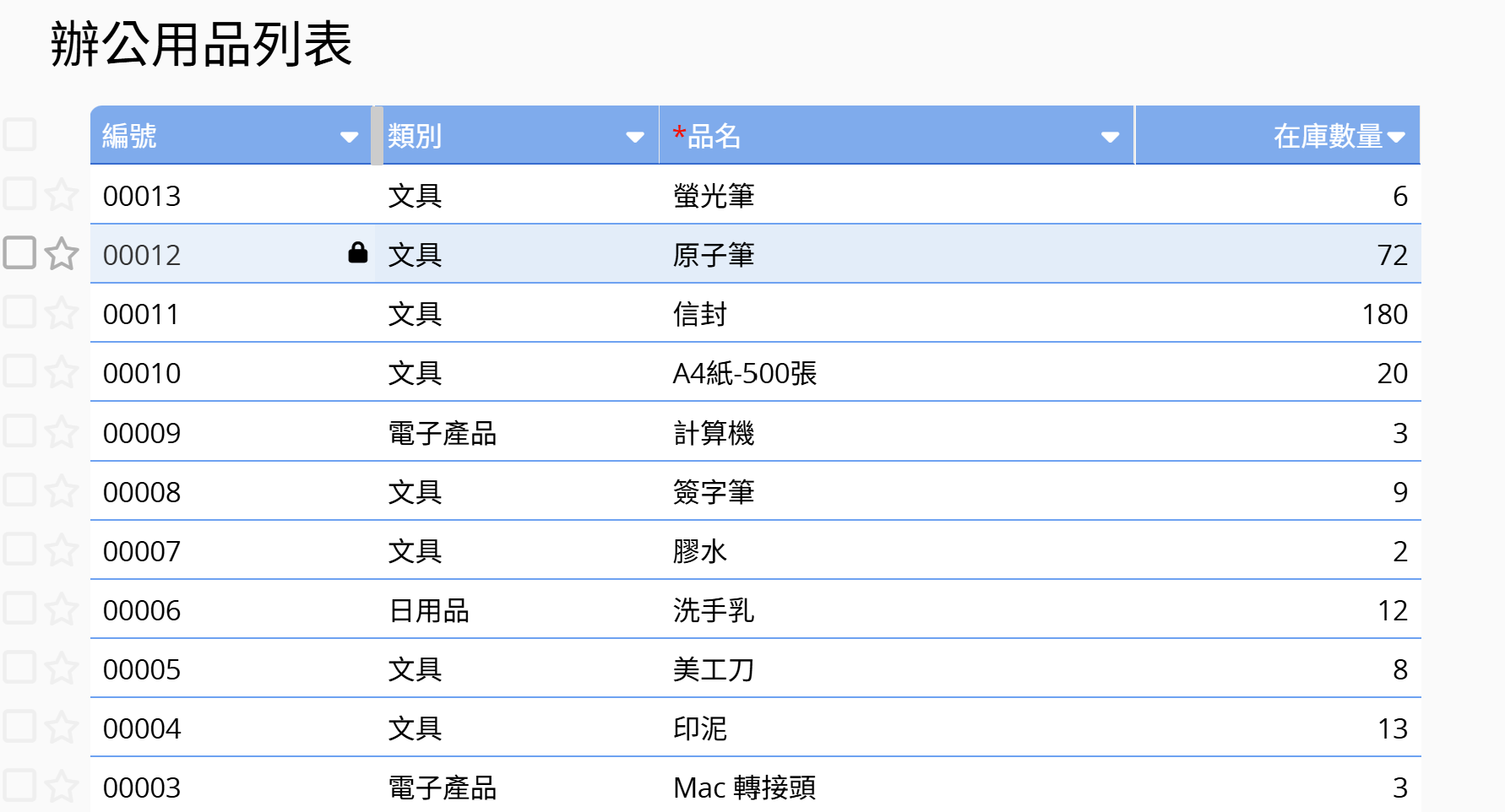
Task: Click the 日用品 category cell
Action: [517, 609]
